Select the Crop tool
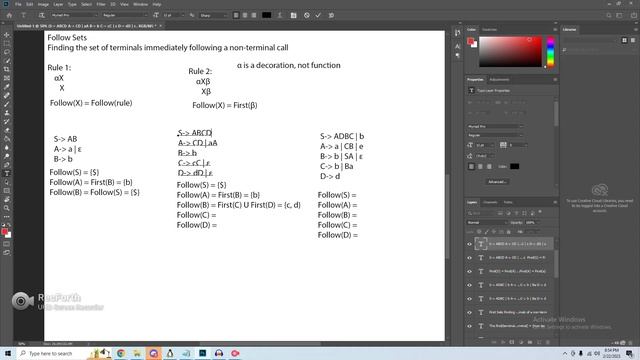640x360 pixels. pos(7,69)
